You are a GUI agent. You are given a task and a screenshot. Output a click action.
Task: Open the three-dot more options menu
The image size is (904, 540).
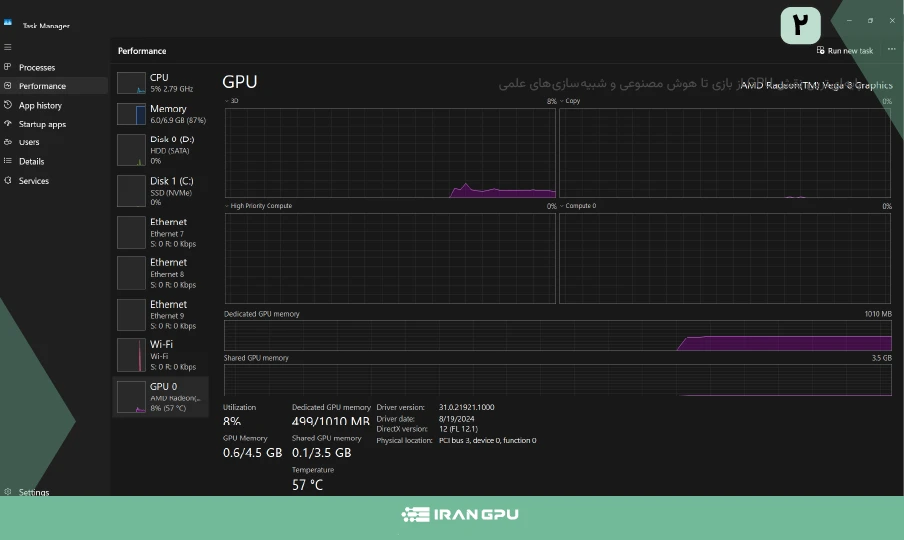click(x=891, y=50)
